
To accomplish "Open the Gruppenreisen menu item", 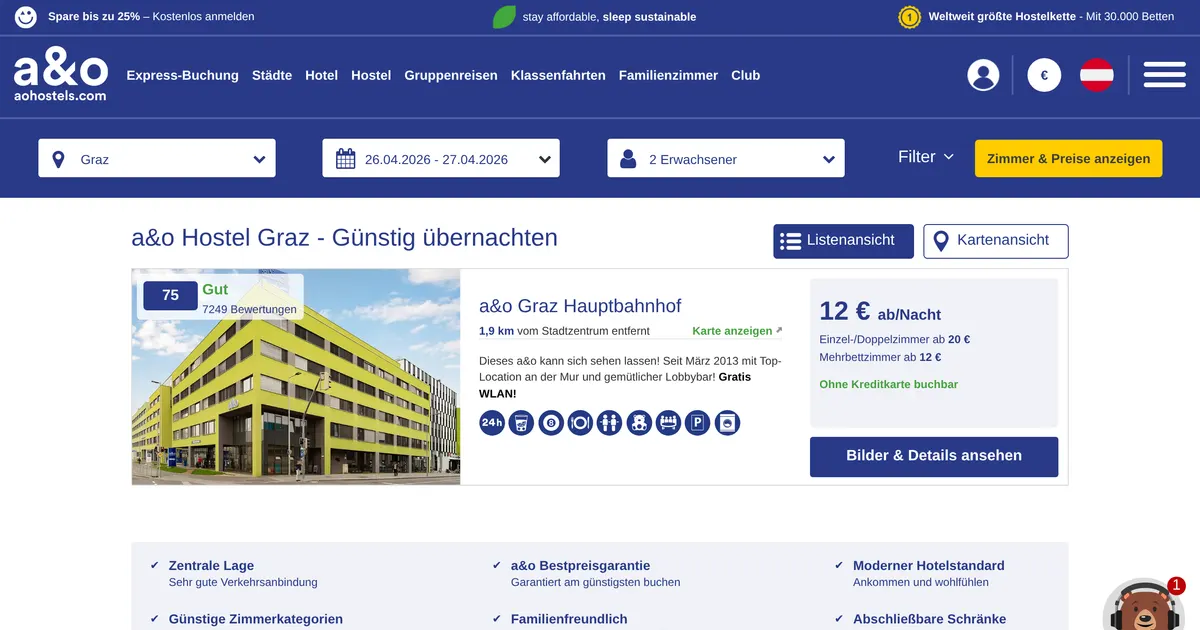I will click(451, 75).
